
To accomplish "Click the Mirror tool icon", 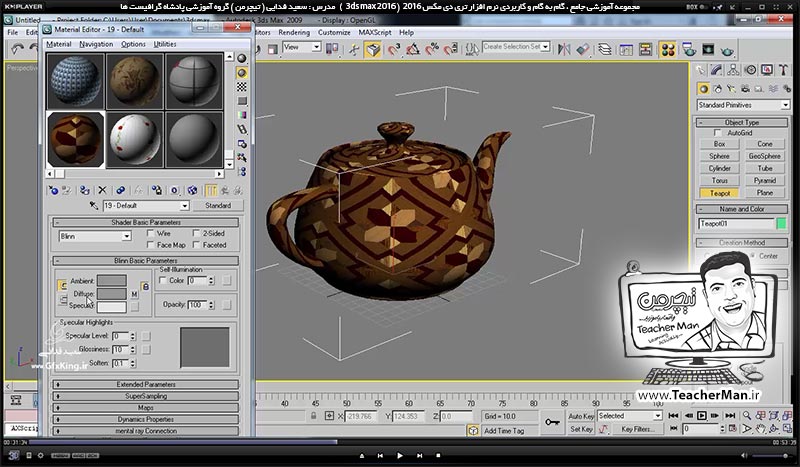I will click(x=564, y=50).
